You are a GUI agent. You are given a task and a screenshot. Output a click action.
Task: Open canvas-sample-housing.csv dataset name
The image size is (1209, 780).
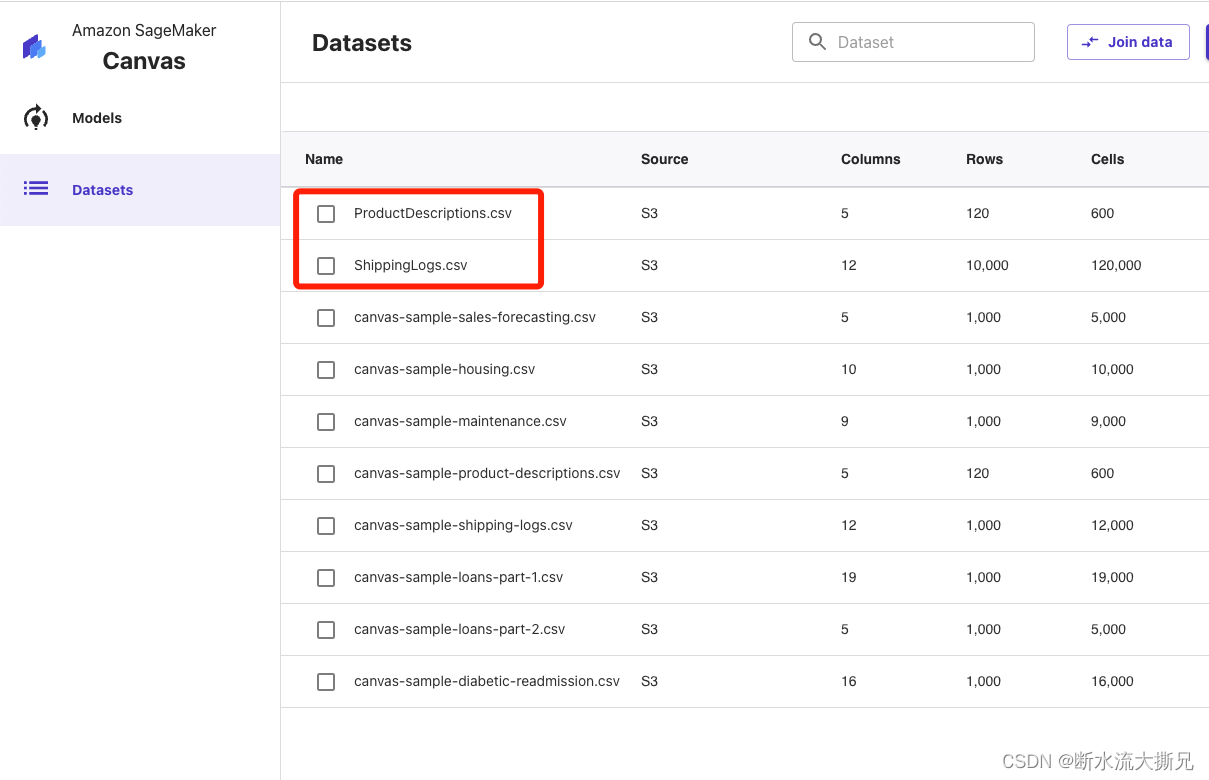tap(444, 369)
